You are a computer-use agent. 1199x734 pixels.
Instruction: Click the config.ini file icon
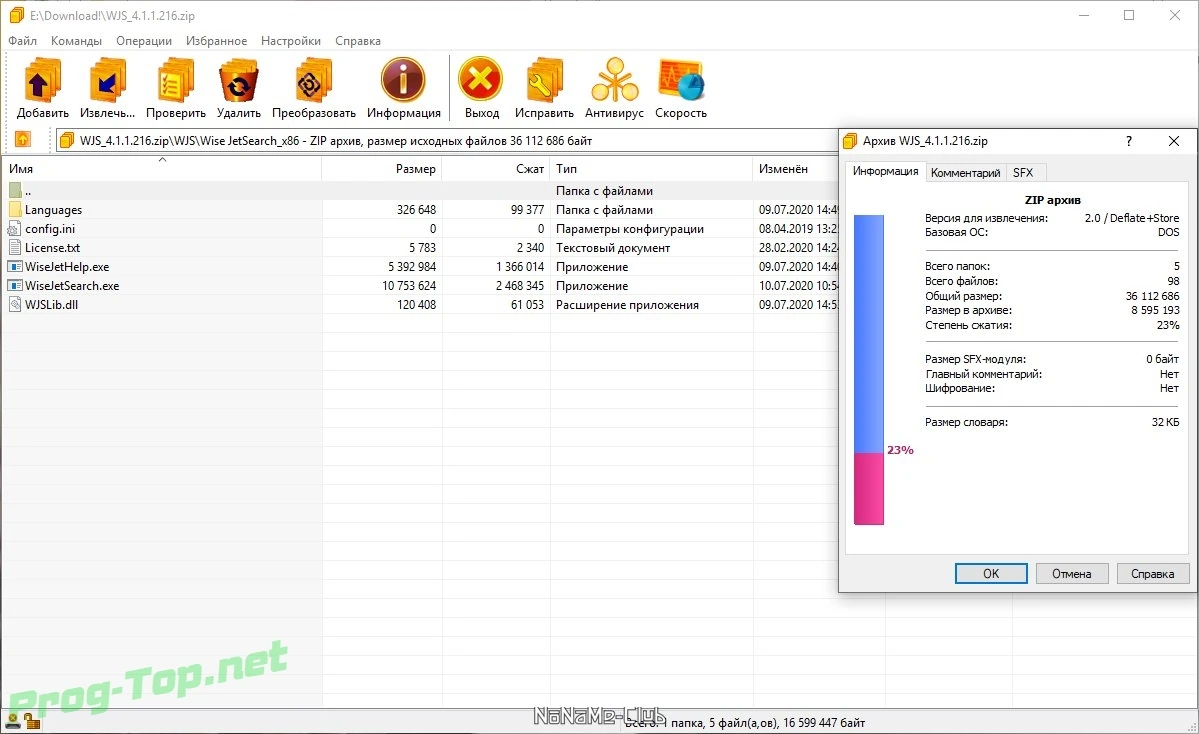tap(15, 229)
